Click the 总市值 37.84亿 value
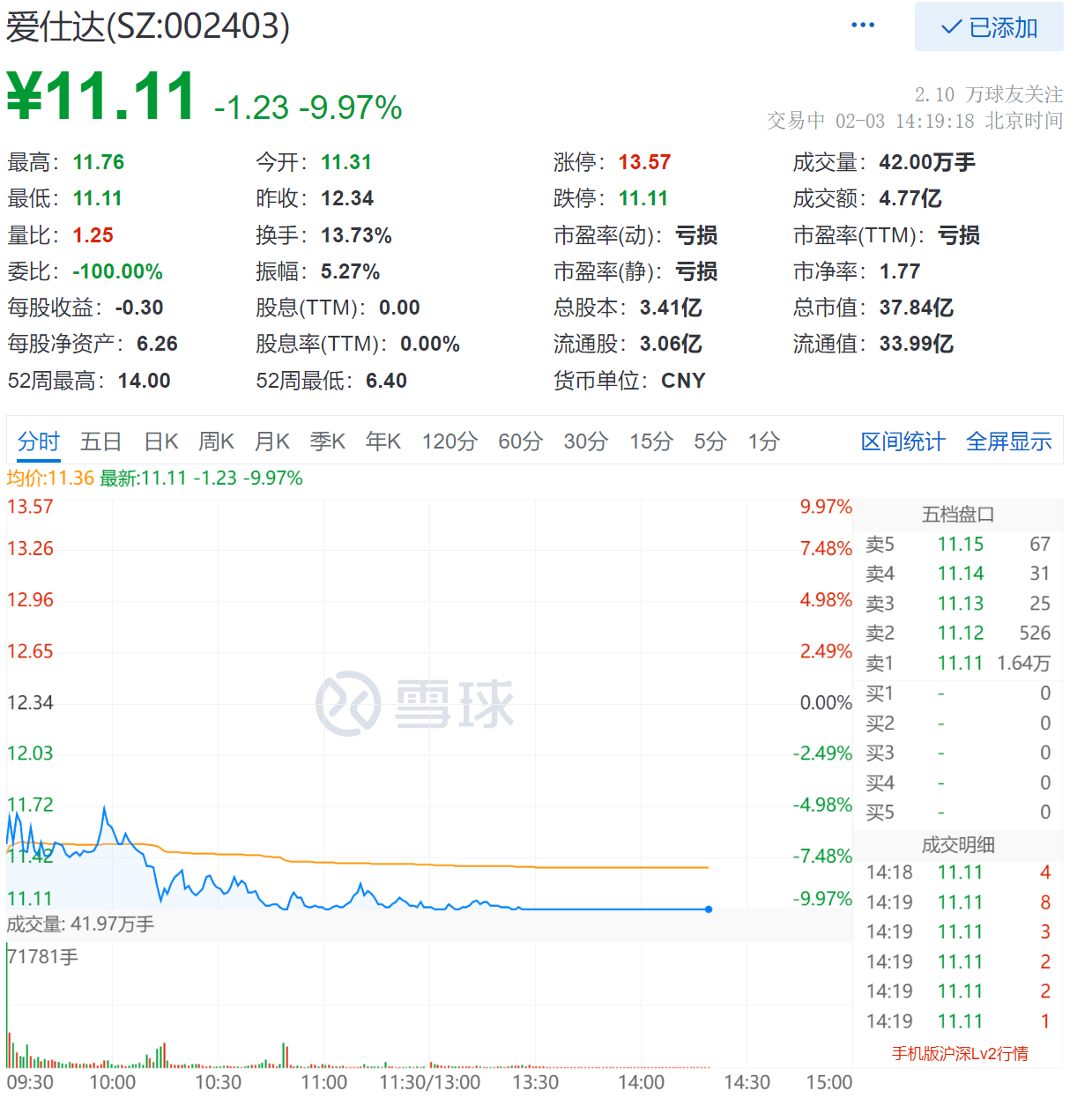This screenshot has width=1092, height=1098. tap(917, 308)
